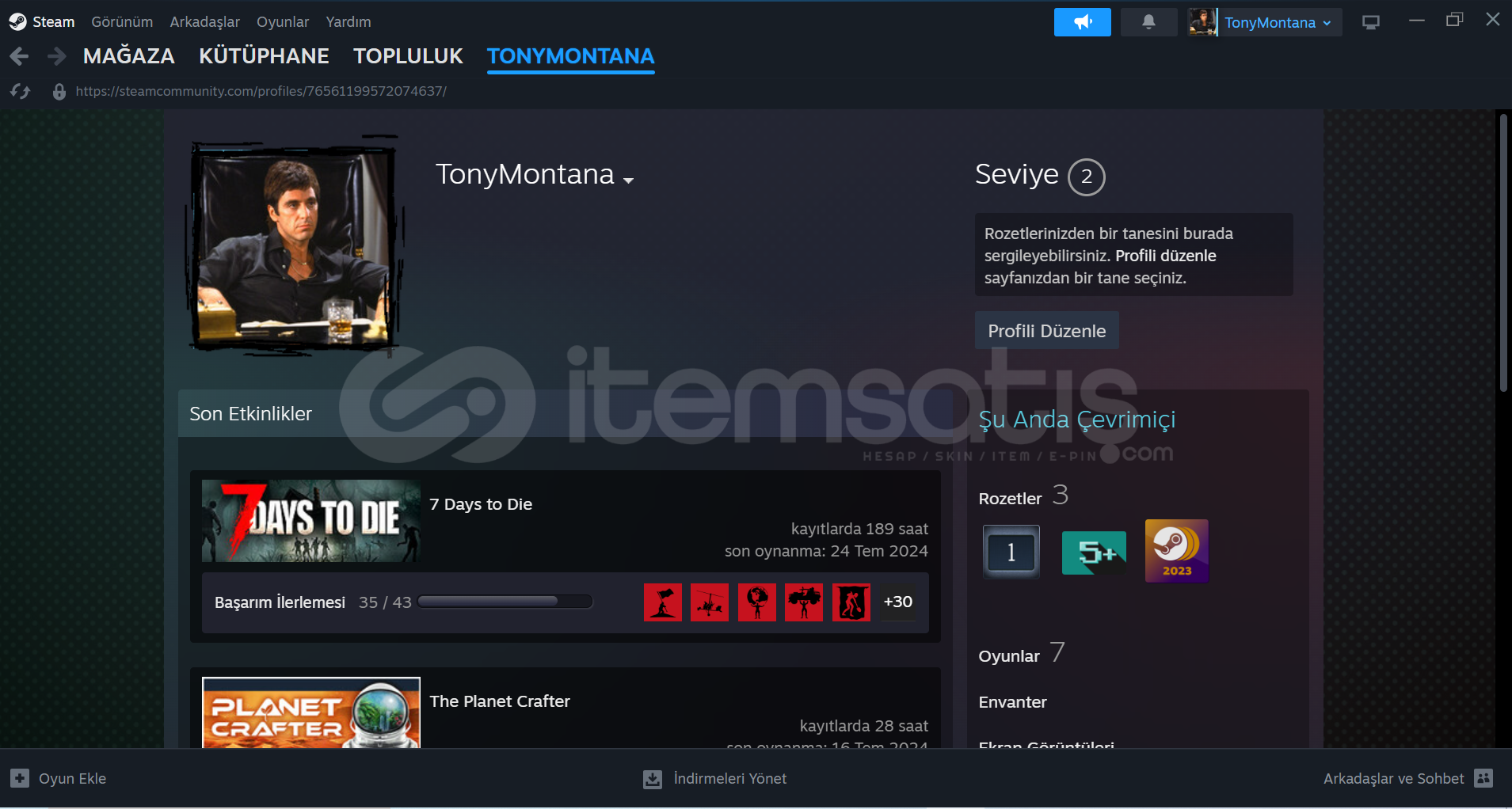Image resolution: width=1512 pixels, height=809 pixels.
Task: Switch to Big Picture mode monitor icon
Action: 1371,22
